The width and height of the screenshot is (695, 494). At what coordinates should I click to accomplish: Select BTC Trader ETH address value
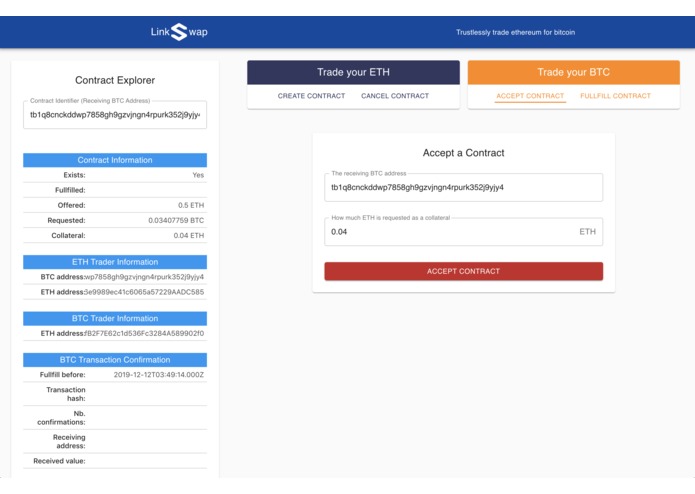(144, 333)
